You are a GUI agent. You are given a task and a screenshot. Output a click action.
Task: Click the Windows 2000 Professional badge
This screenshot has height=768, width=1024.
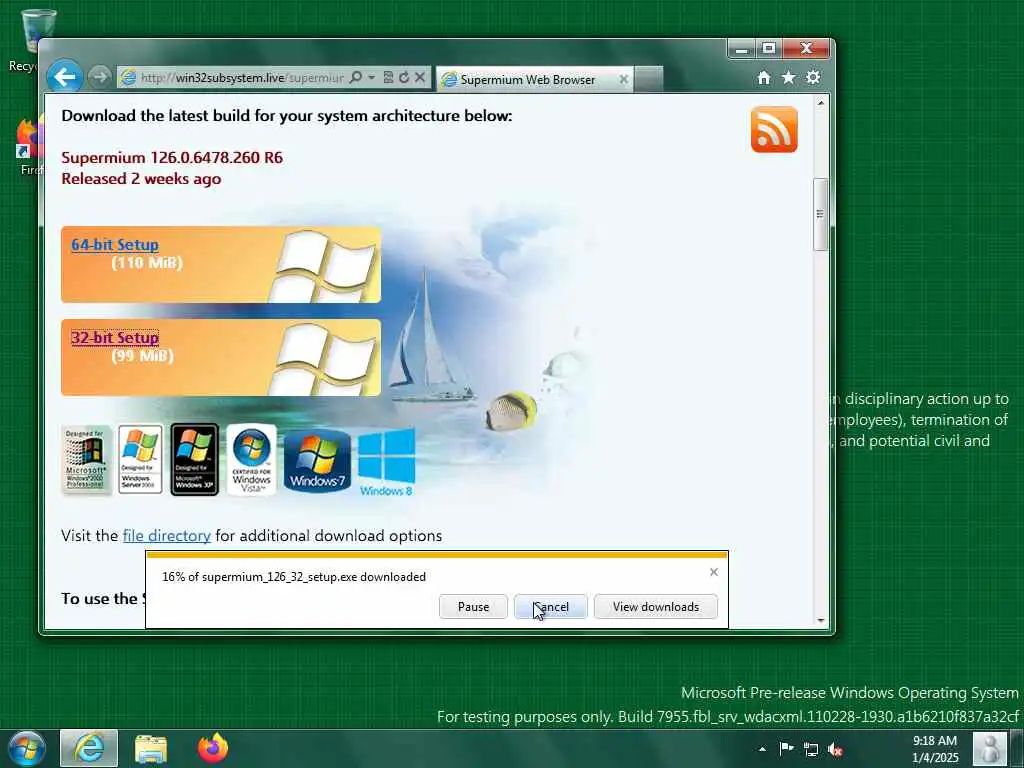coord(86,460)
